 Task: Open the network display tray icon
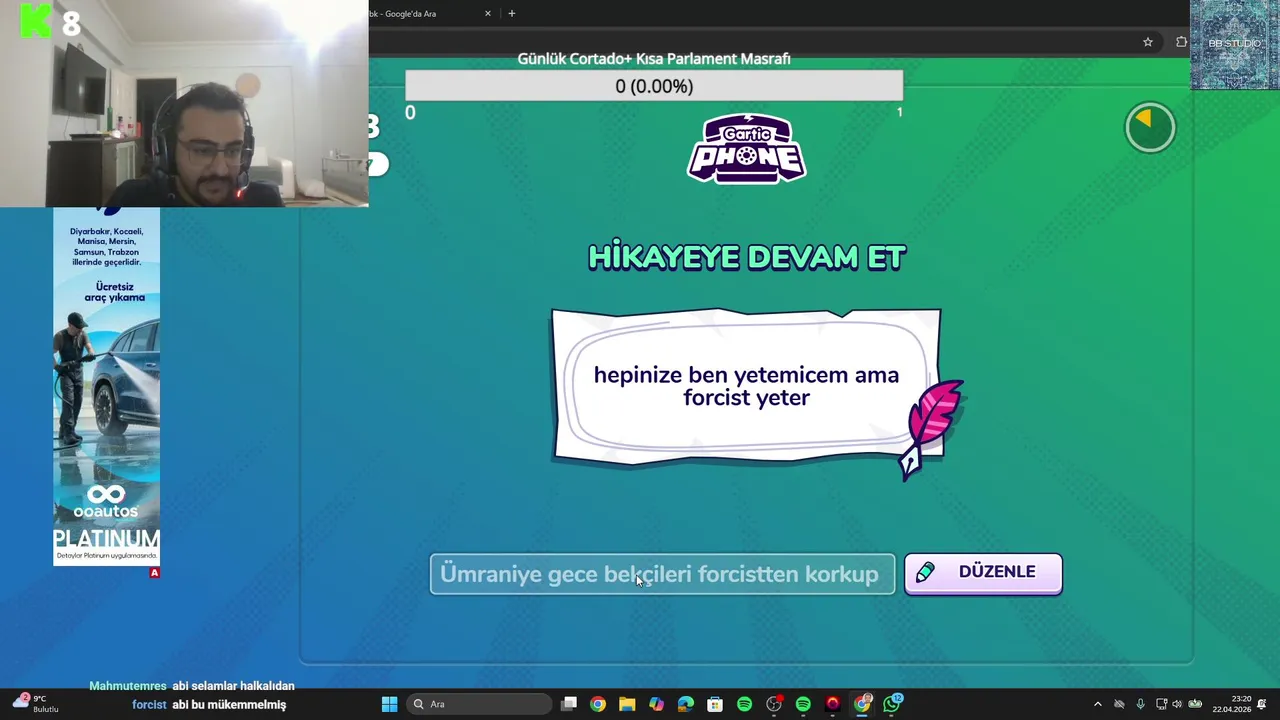click(1161, 704)
